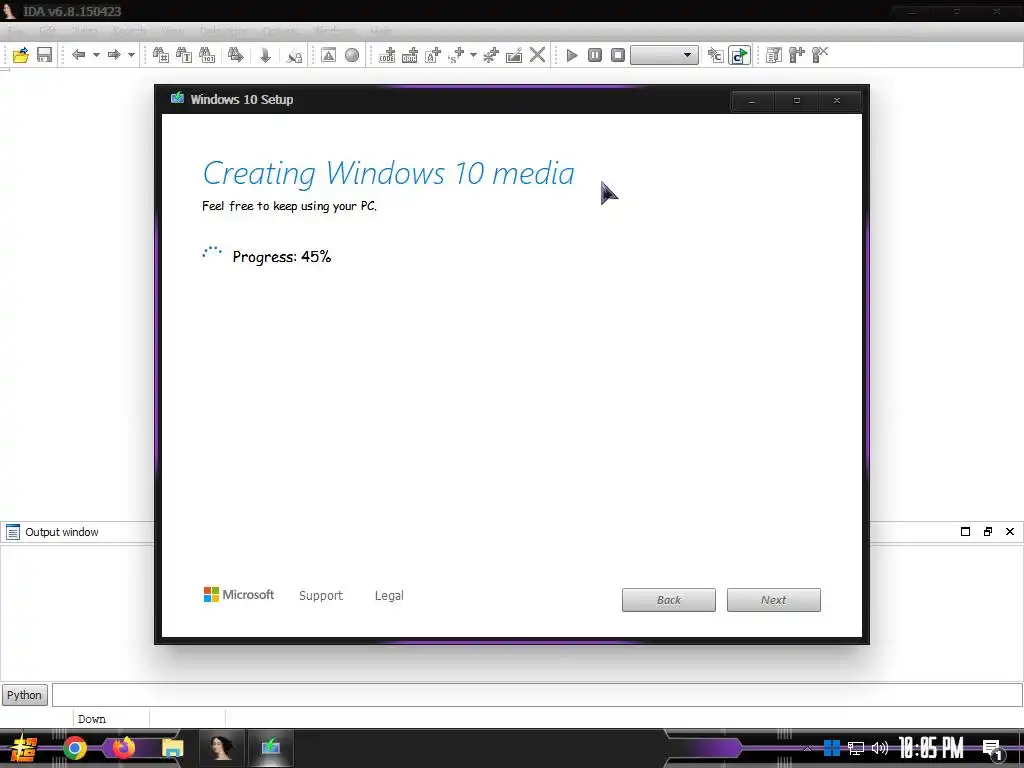
Task: Click the Make data icon in toolbar
Action: [x=410, y=55]
